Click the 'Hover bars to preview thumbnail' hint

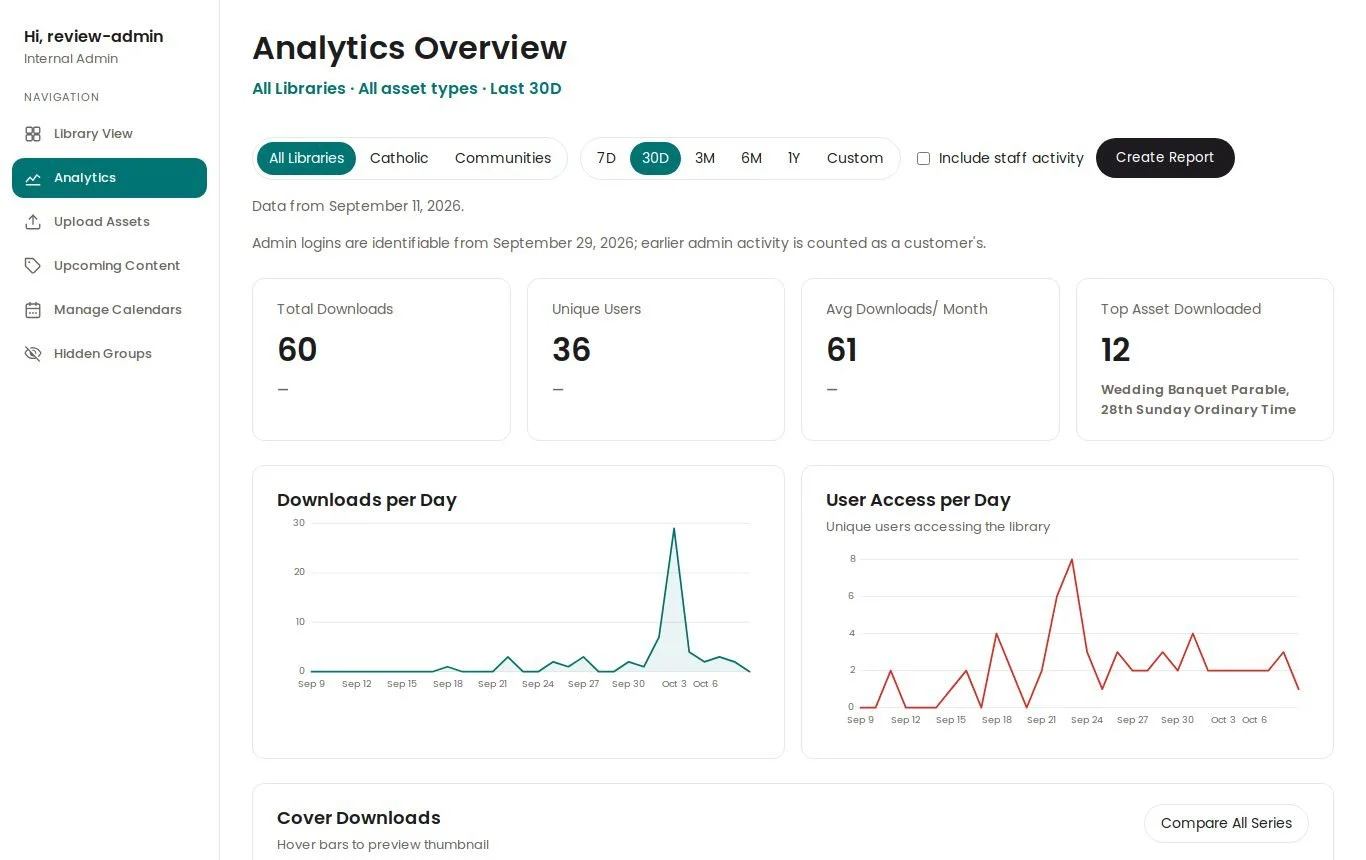pyautogui.click(x=383, y=845)
